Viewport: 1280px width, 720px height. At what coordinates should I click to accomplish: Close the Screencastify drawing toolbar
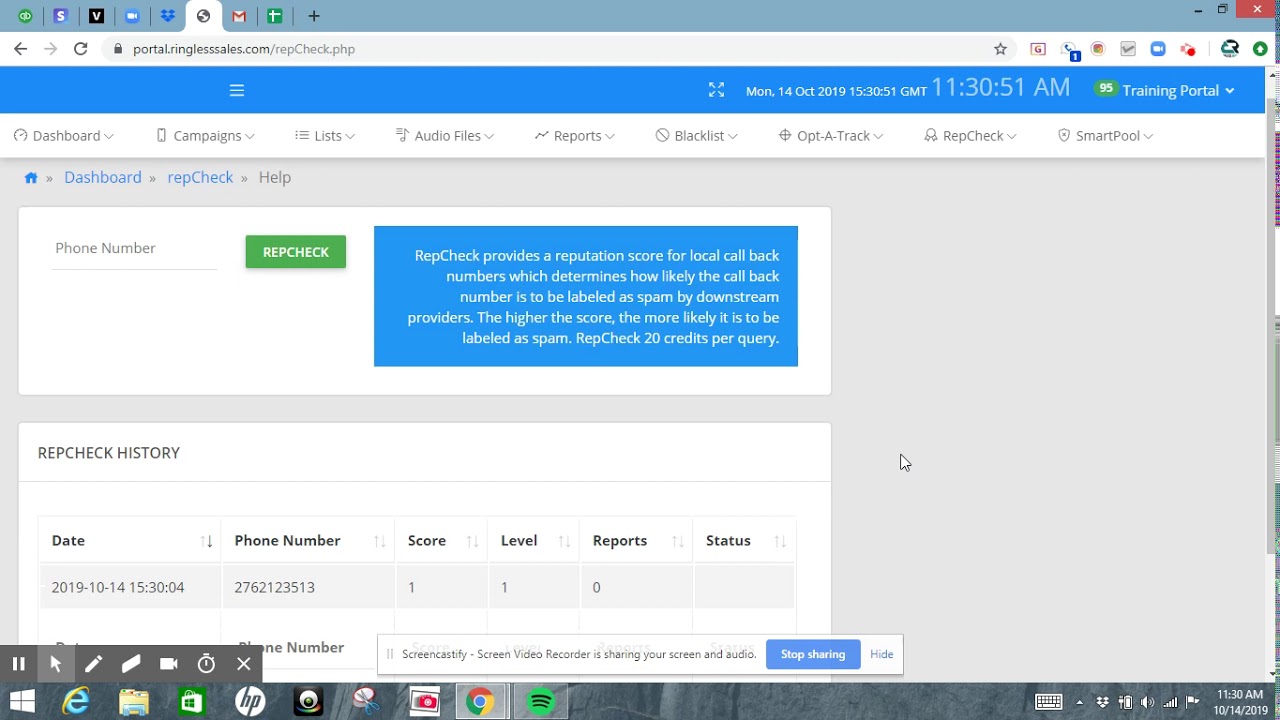(244, 664)
